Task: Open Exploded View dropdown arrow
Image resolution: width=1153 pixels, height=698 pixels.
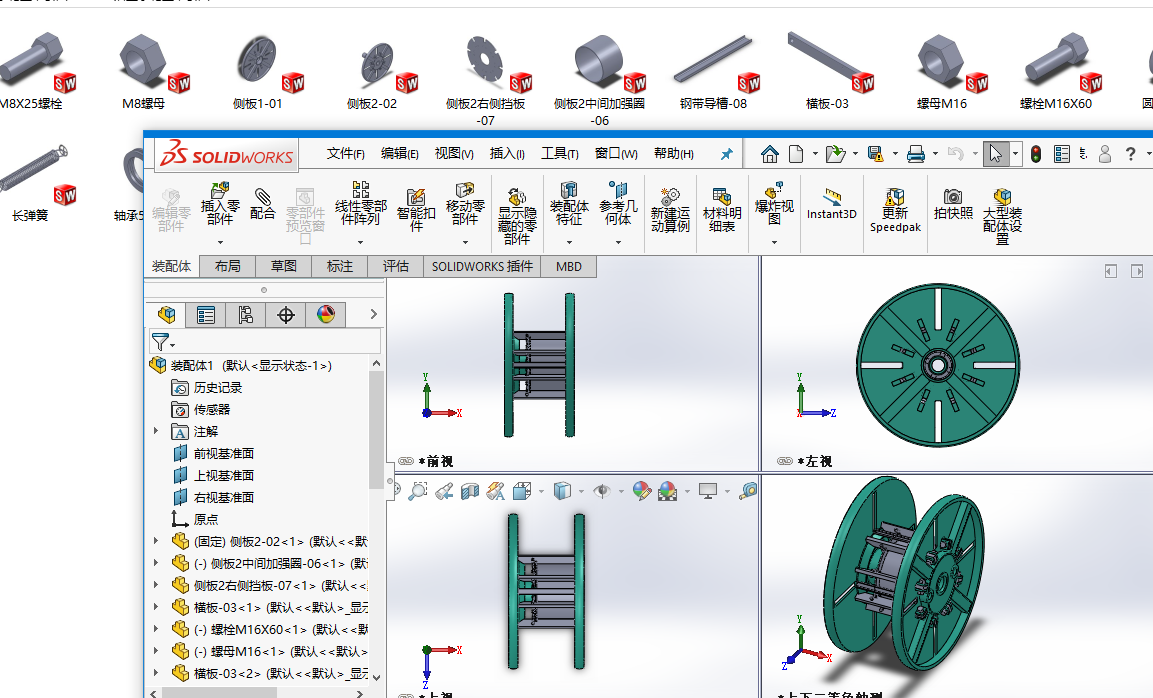Action: point(774,242)
